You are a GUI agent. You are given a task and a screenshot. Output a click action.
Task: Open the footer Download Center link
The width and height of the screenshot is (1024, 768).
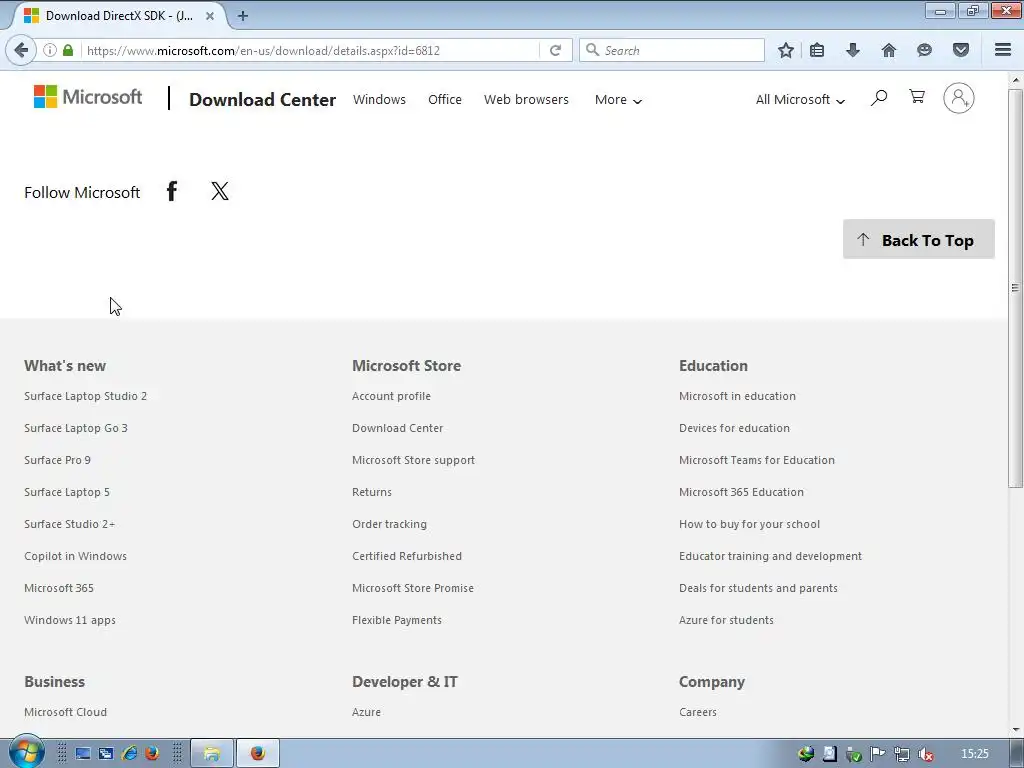click(398, 428)
